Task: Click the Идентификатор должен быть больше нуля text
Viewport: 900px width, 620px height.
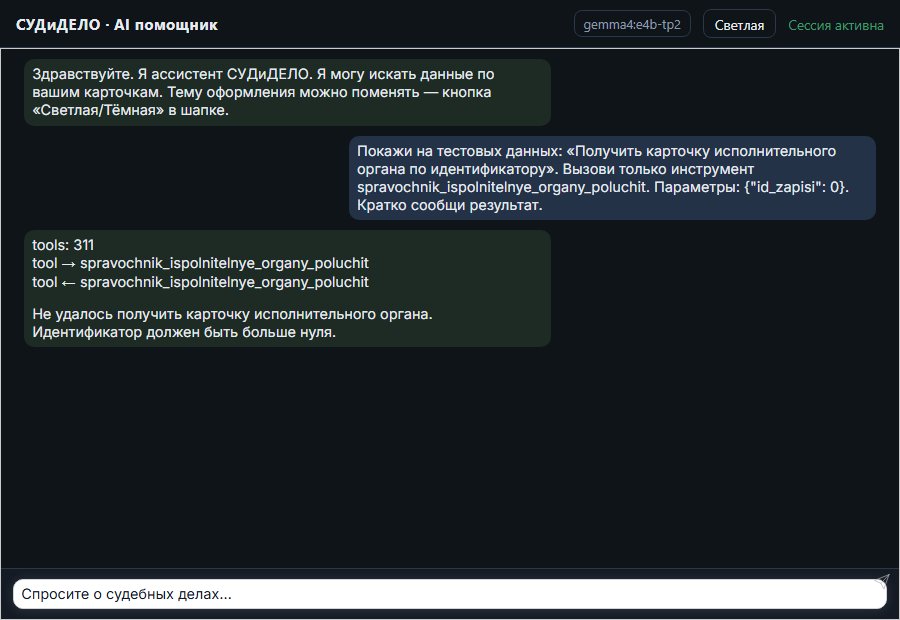Action: [184, 332]
